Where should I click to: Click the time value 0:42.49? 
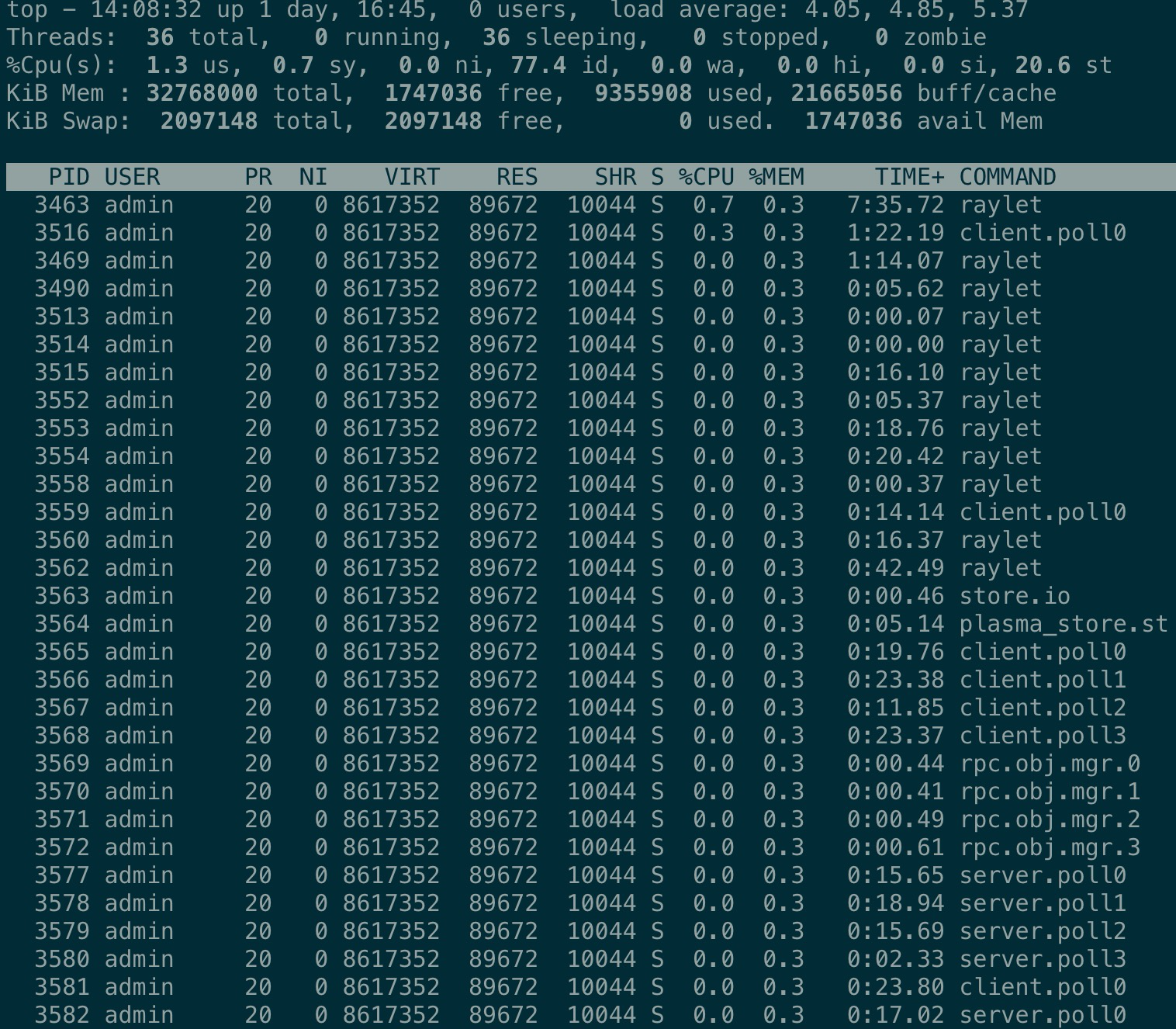point(895,568)
